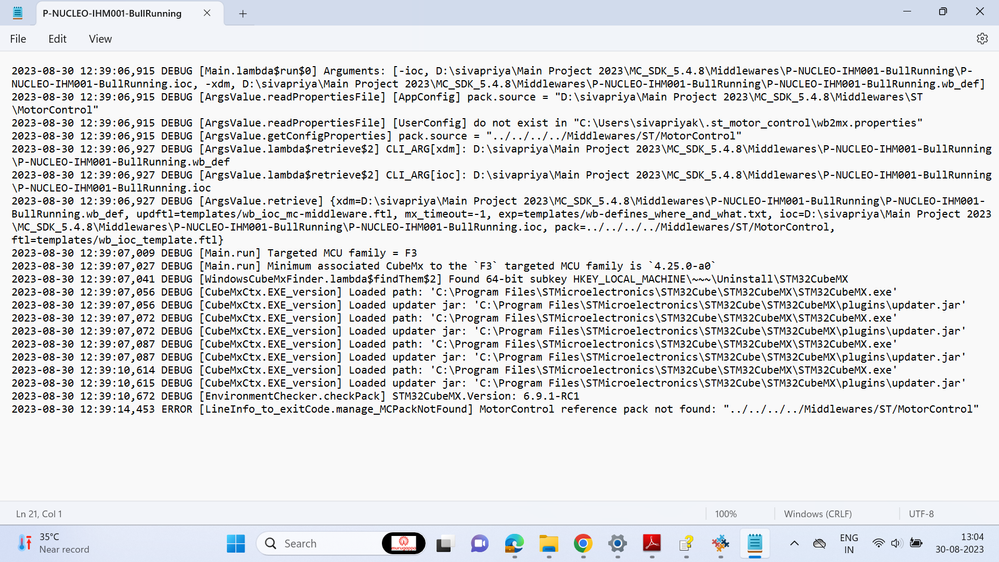Open the colorful pinwheel app on taskbar
This screenshot has width=999, height=562.
[721, 544]
